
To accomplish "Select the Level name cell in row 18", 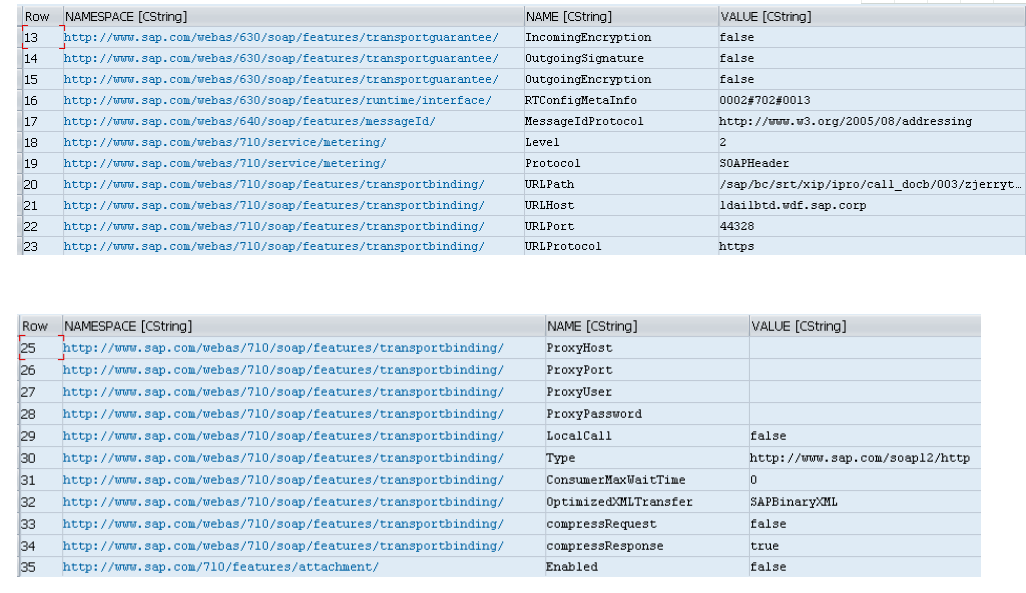I will (542, 143).
